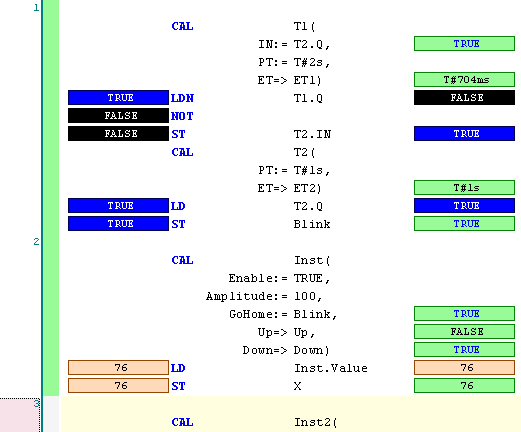
Task: Click the TRUE box left of ST Blink
Action: (118, 224)
